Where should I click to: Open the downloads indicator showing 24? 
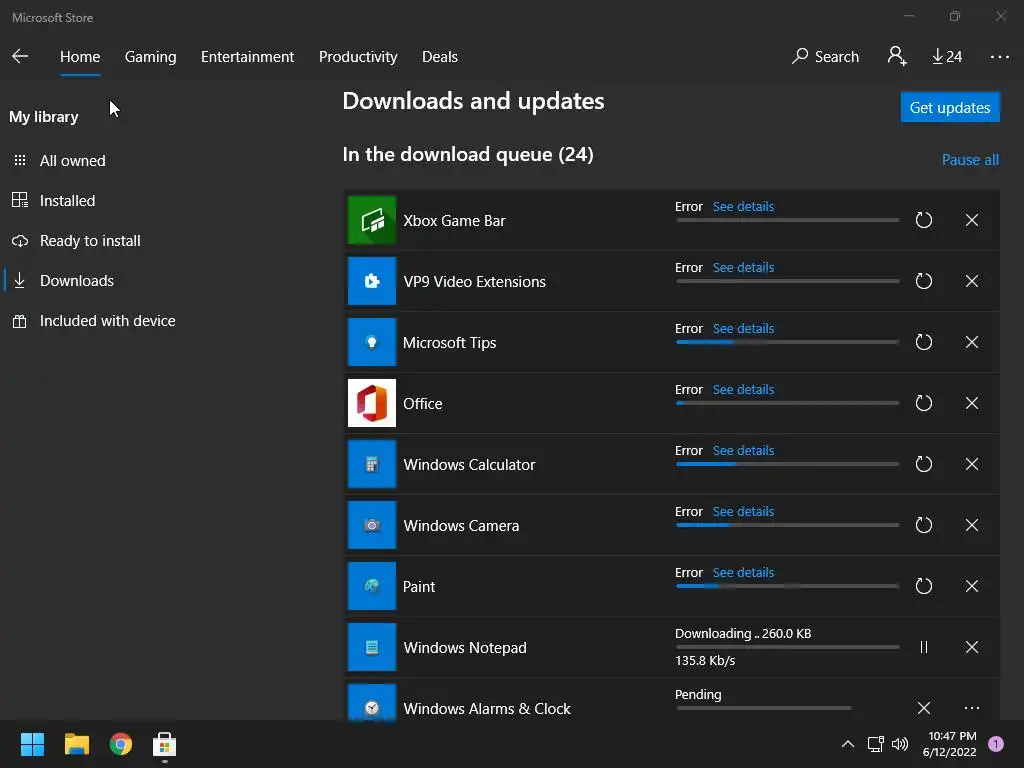click(x=947, y=57)
